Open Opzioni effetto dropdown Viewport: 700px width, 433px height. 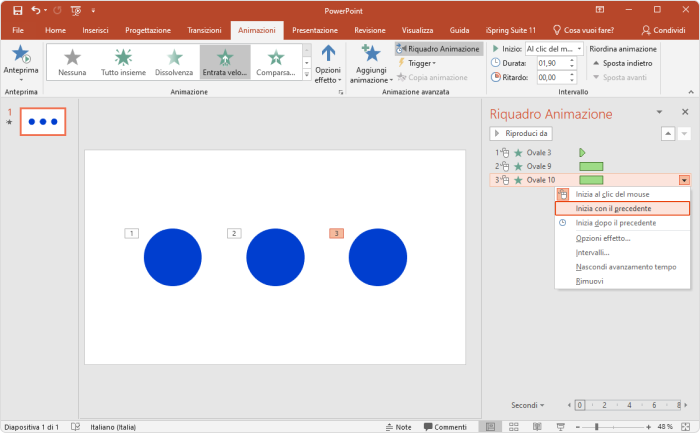[x=328, y=65]
